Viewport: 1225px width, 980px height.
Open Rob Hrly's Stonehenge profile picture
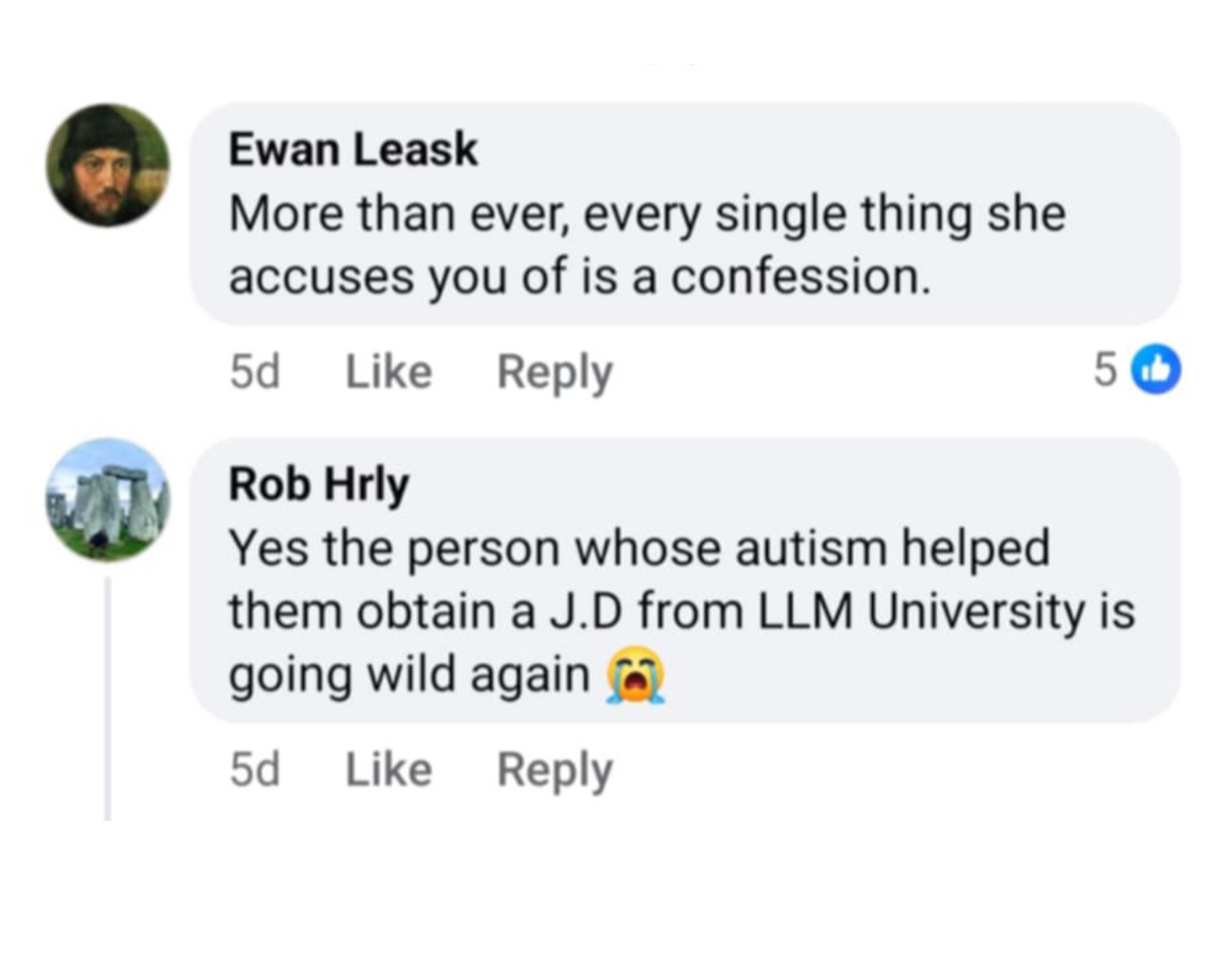[108, 500]
